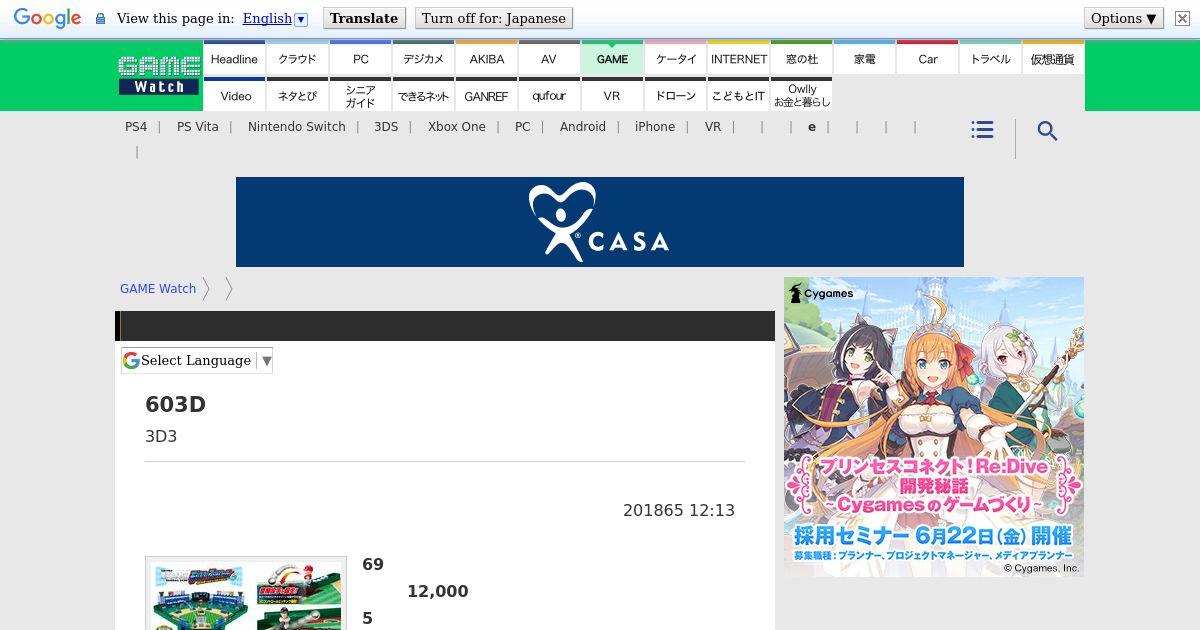Open the シニアガイド tab
This screenshot has height=630, width=1200.
click(360, 95)
